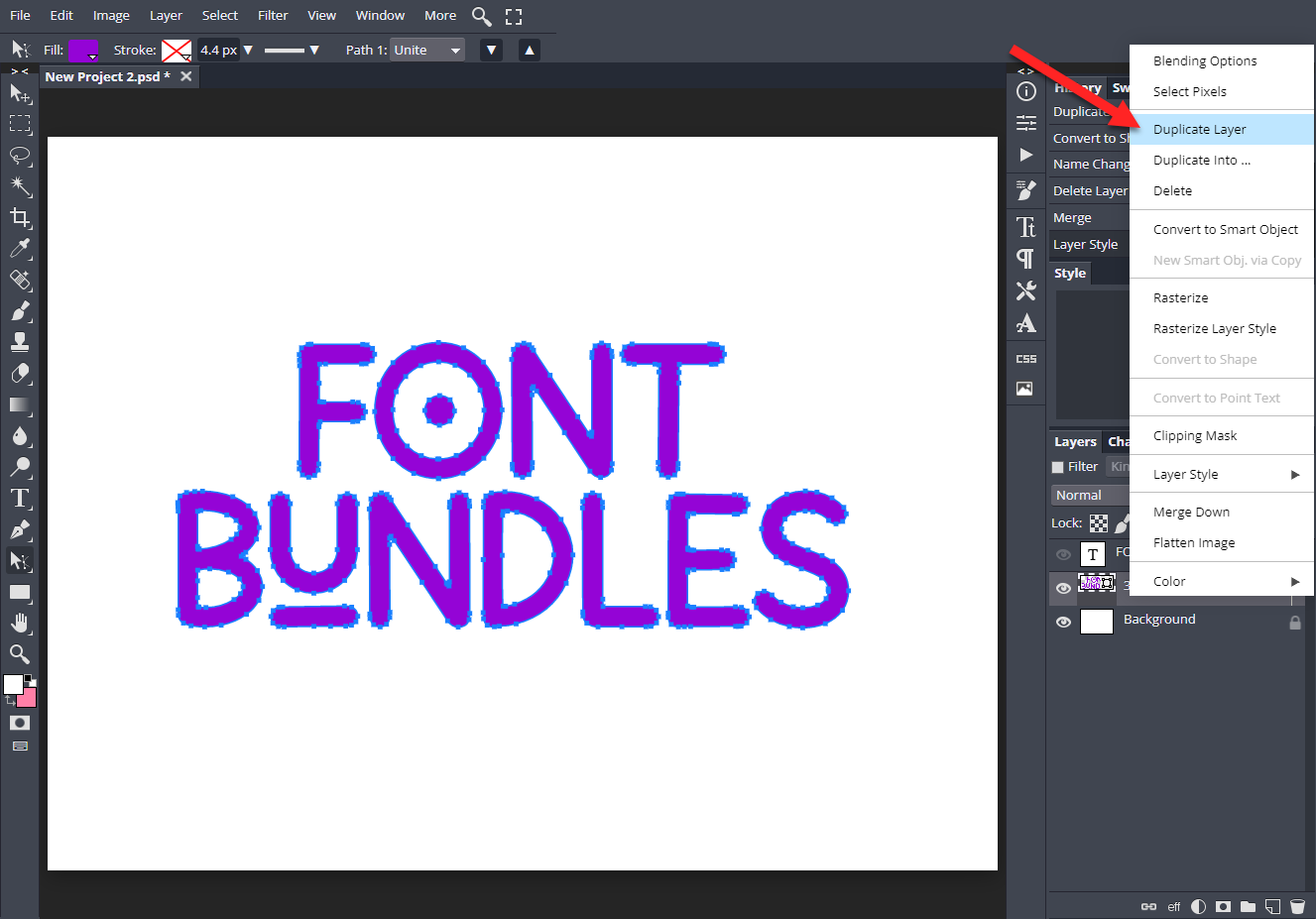Select the Blur drop tool
The image size is (1316, 919).
click(x=20, y=436)
